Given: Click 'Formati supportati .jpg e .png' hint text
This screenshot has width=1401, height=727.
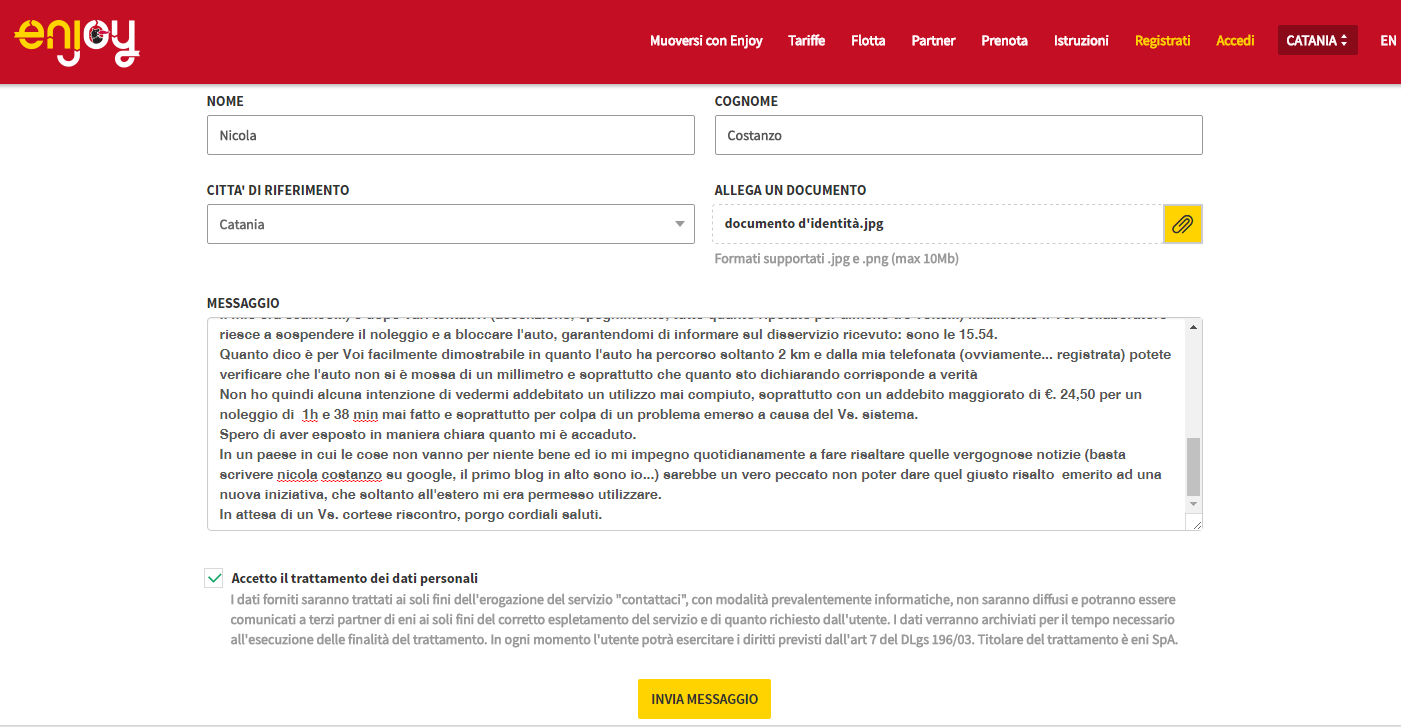Looking at the screenshot, I should (836, 259).
